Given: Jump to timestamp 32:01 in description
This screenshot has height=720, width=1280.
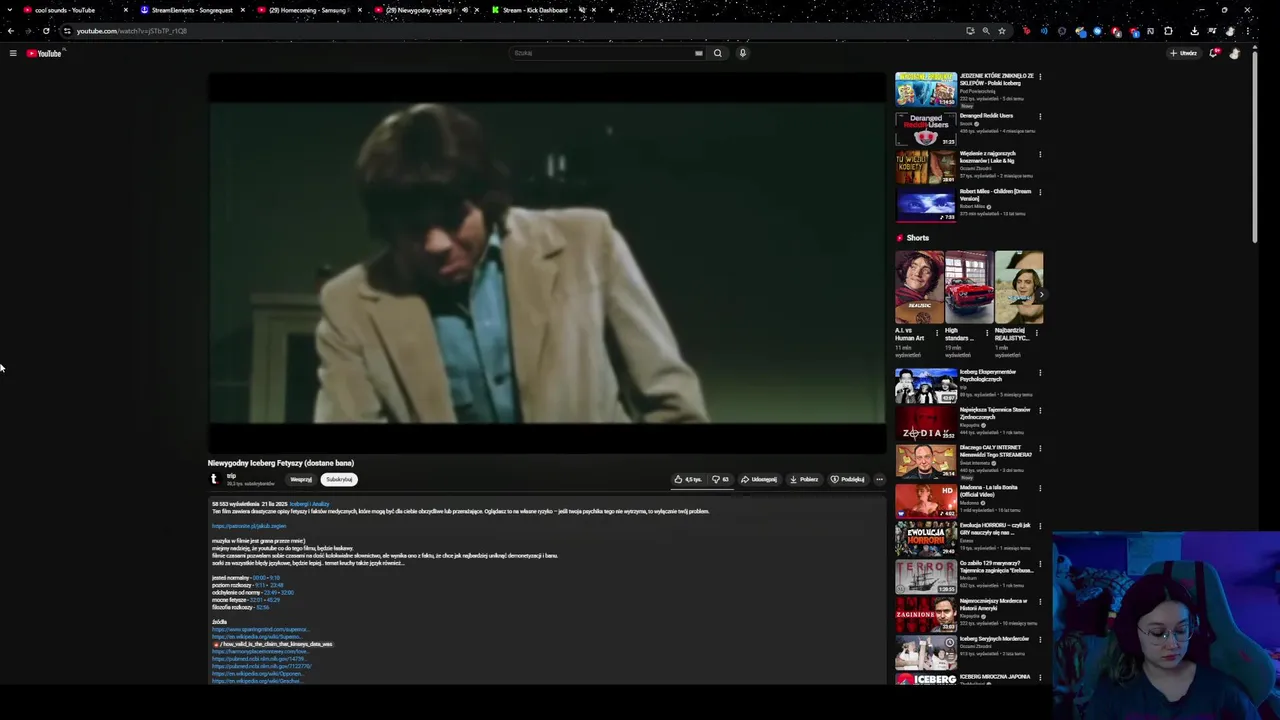Looking at the screenshot, I should 256,600.
